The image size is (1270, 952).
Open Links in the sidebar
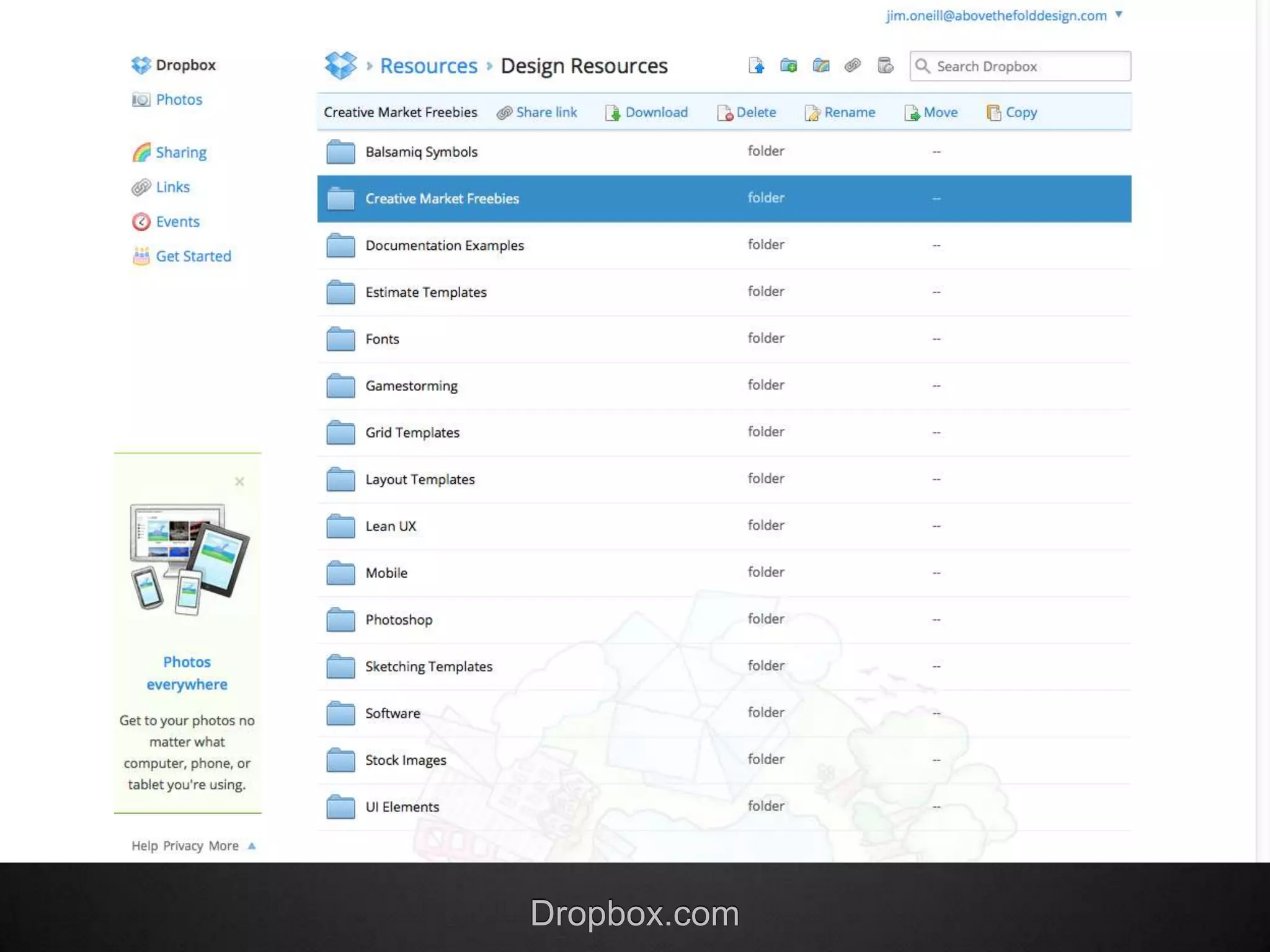(x=161, y=187)
